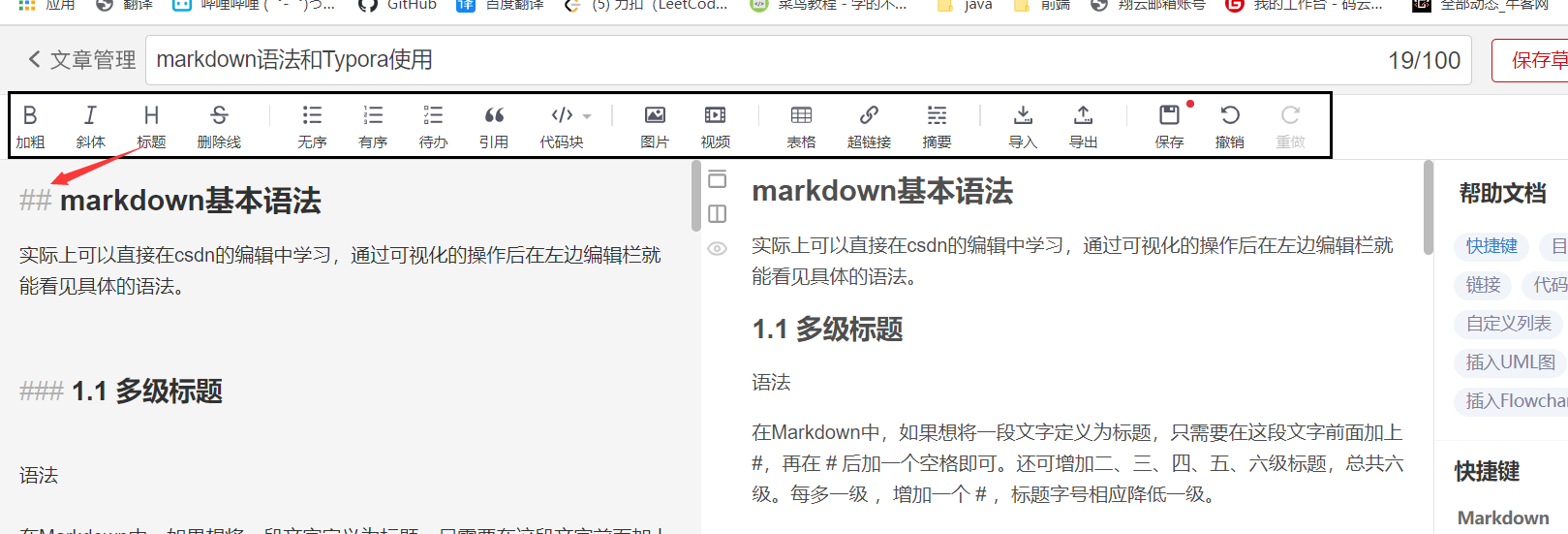
Task: Open the java bookmarks folder
Action: click(x=964, y=5)
